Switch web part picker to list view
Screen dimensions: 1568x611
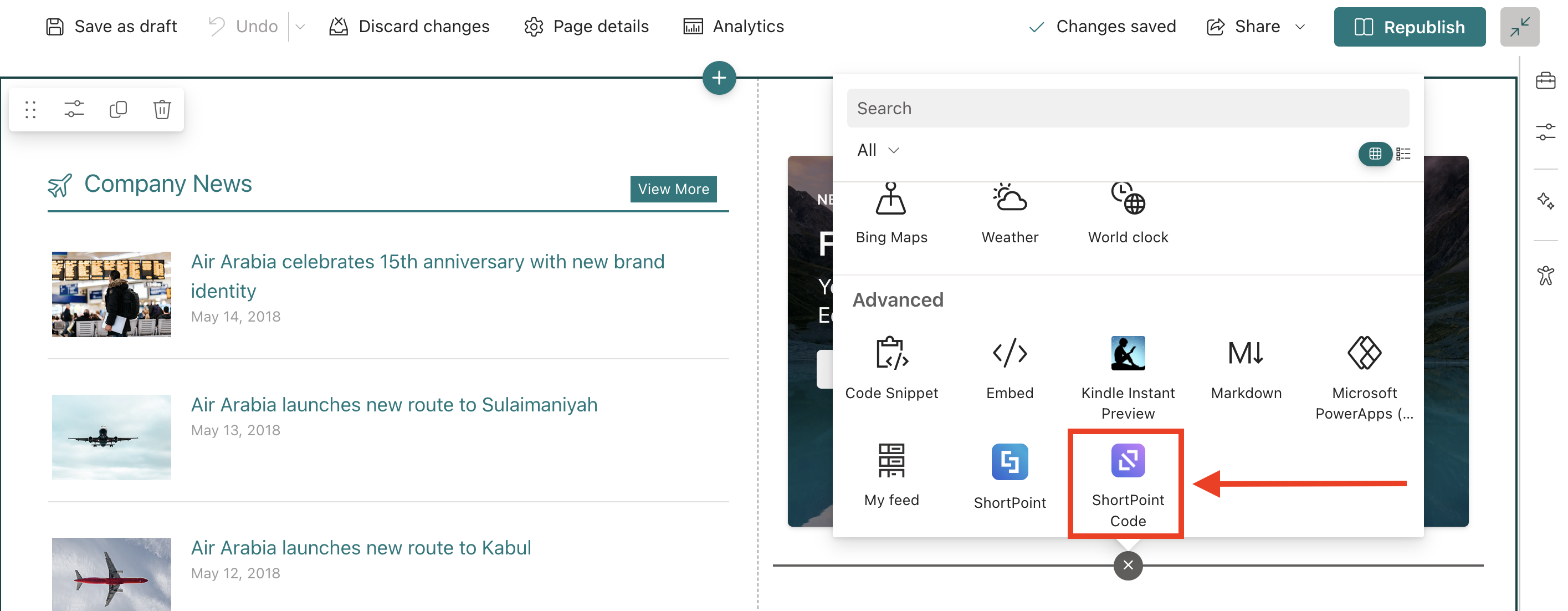[1402, 154]
